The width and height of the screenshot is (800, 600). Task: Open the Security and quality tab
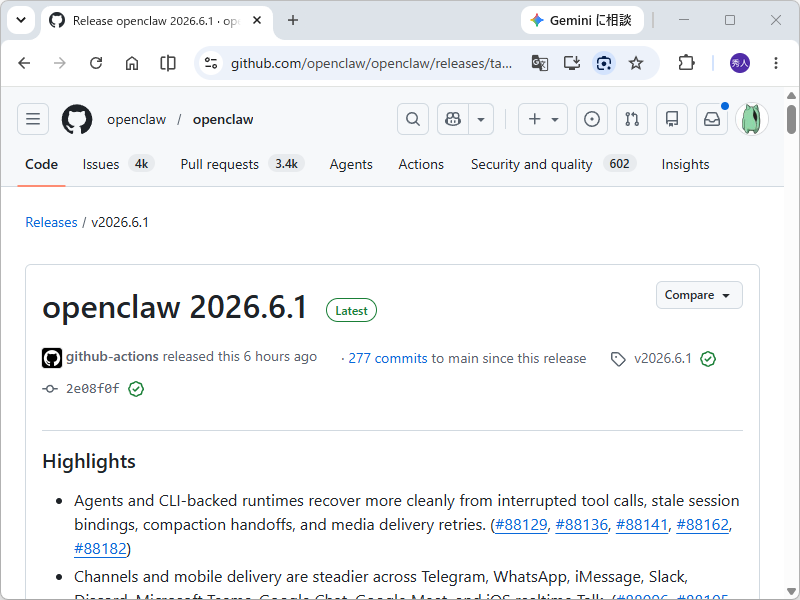(553, 164)
